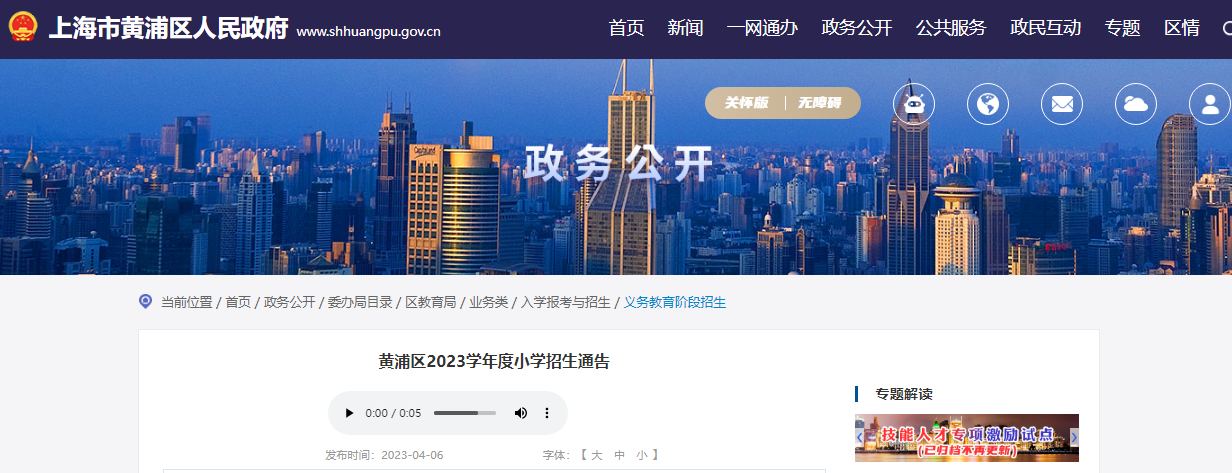Mute the audio player volume icon

point(520,413)
